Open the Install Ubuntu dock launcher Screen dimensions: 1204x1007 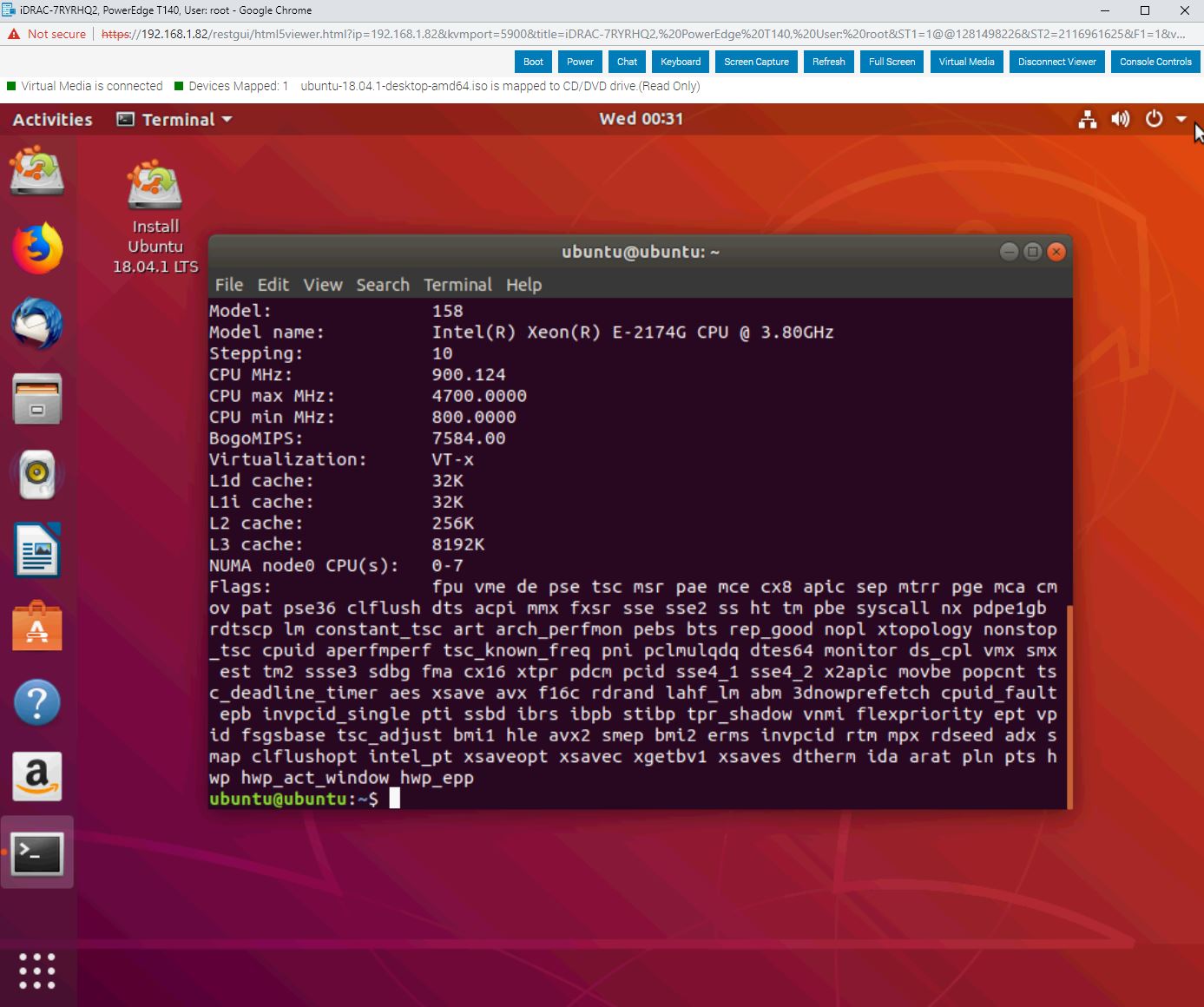tap(37, 169)
